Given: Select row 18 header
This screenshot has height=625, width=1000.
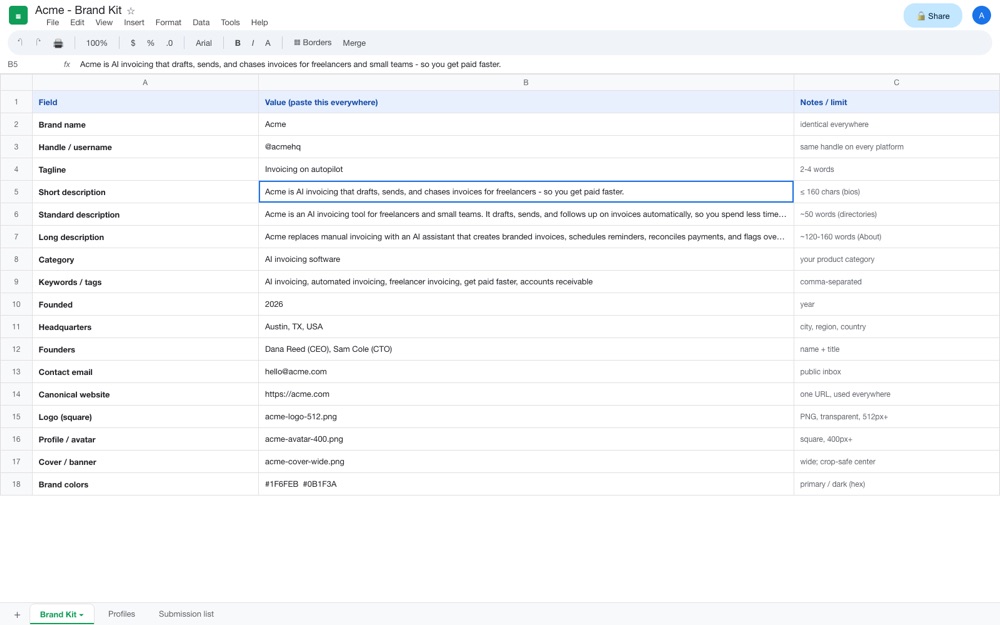Looking at the screenshot, I should point(16,484).
